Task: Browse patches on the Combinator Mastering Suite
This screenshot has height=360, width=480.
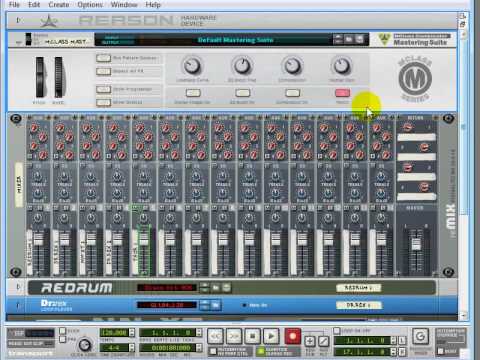Action: [349, 39]
